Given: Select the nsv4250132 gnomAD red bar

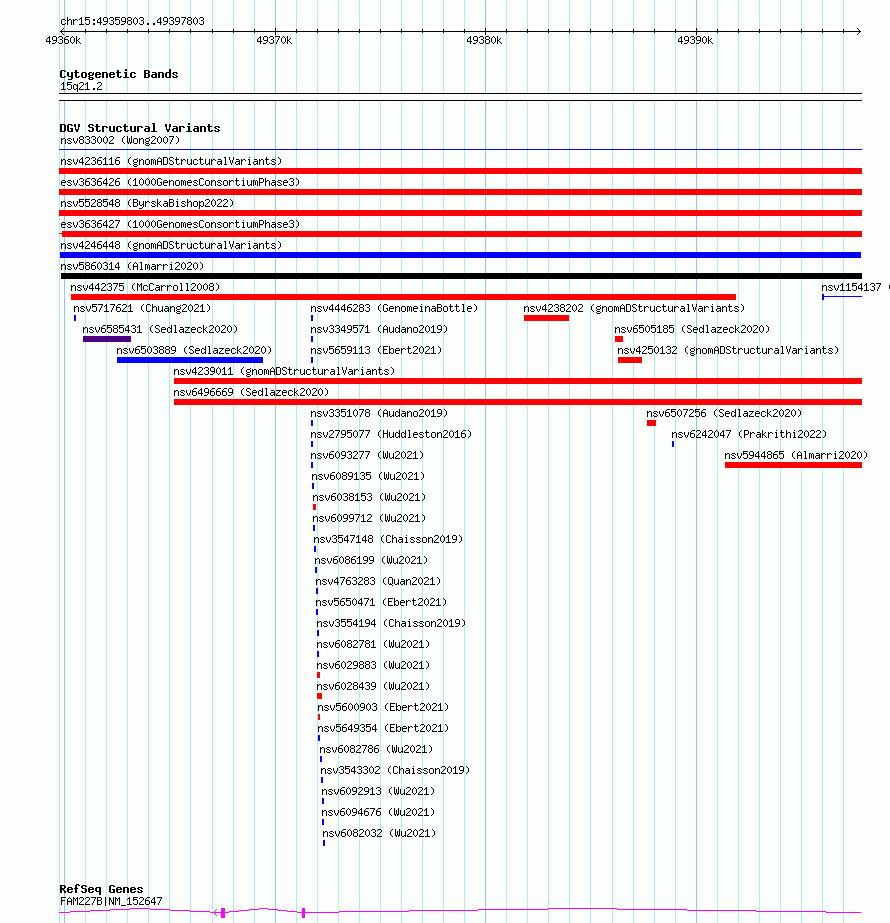Looking at the screenshot, I should (x=630, y=360).
